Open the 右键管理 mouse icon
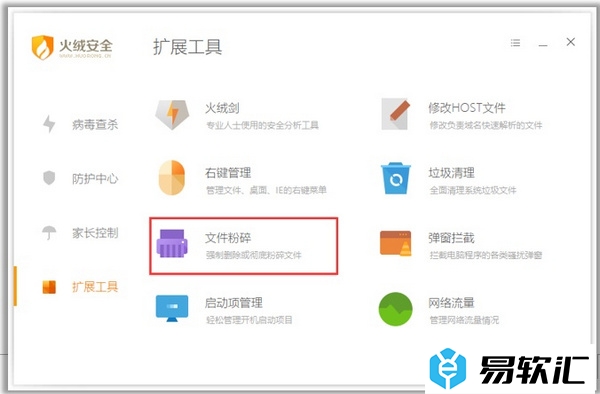The image size is (600, 394). [x=172, y=178]
